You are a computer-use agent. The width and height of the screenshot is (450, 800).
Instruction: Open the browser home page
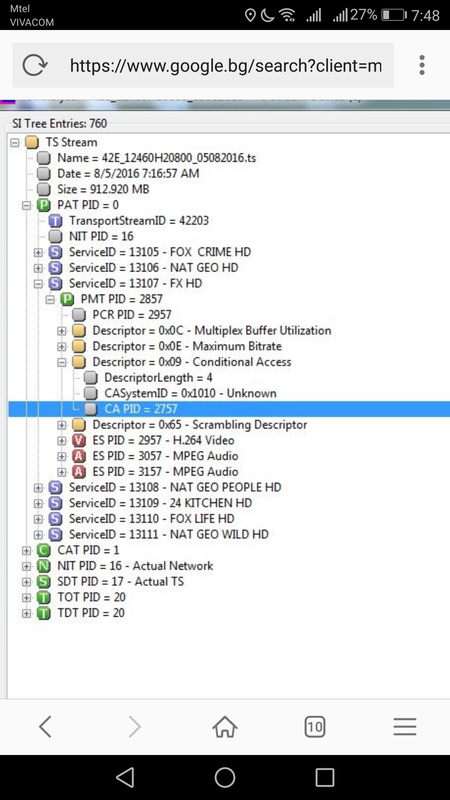(x=225, y=727)
